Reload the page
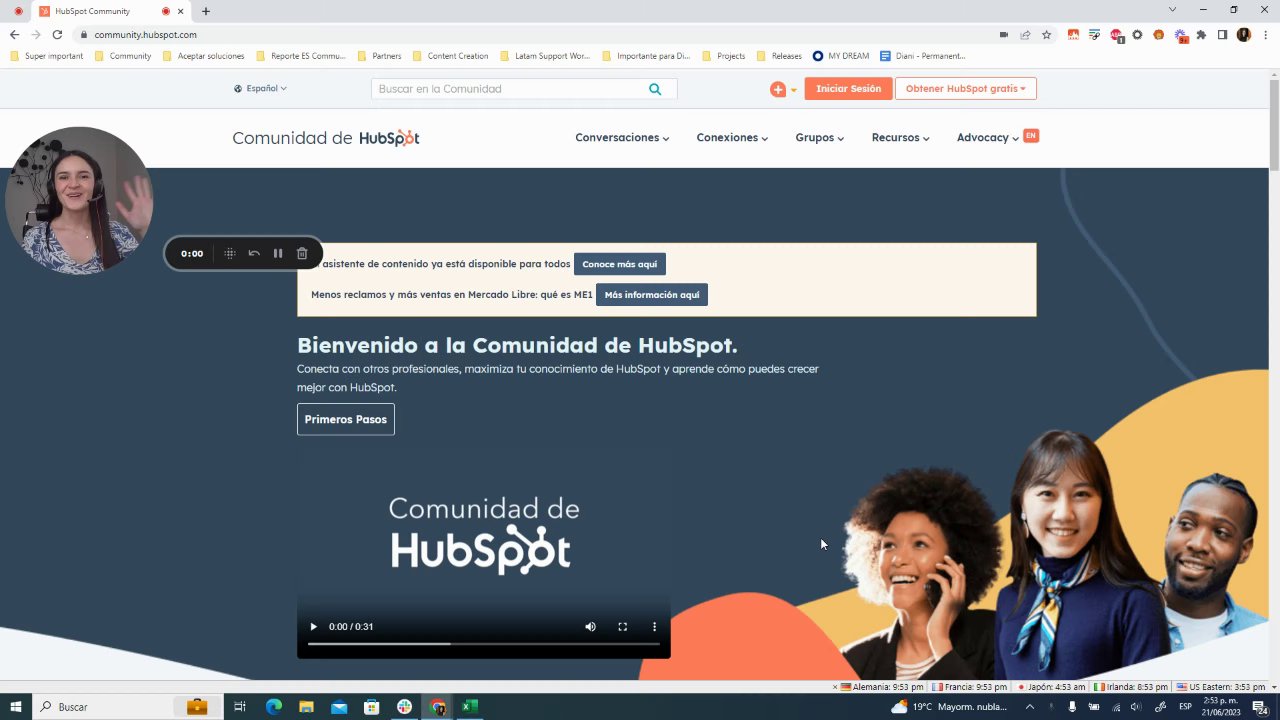The image size is (1280, 720). click(x=57, y=34)
